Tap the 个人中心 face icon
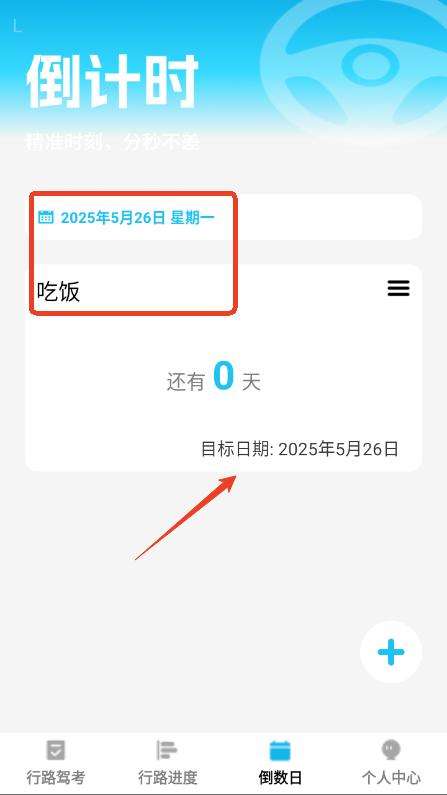 (391, 749)
